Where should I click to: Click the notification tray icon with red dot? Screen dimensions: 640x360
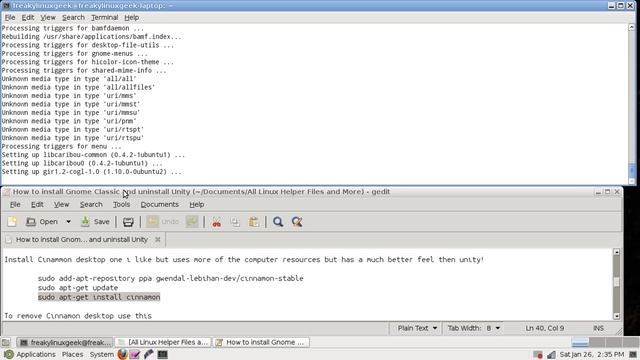(538, 354)
